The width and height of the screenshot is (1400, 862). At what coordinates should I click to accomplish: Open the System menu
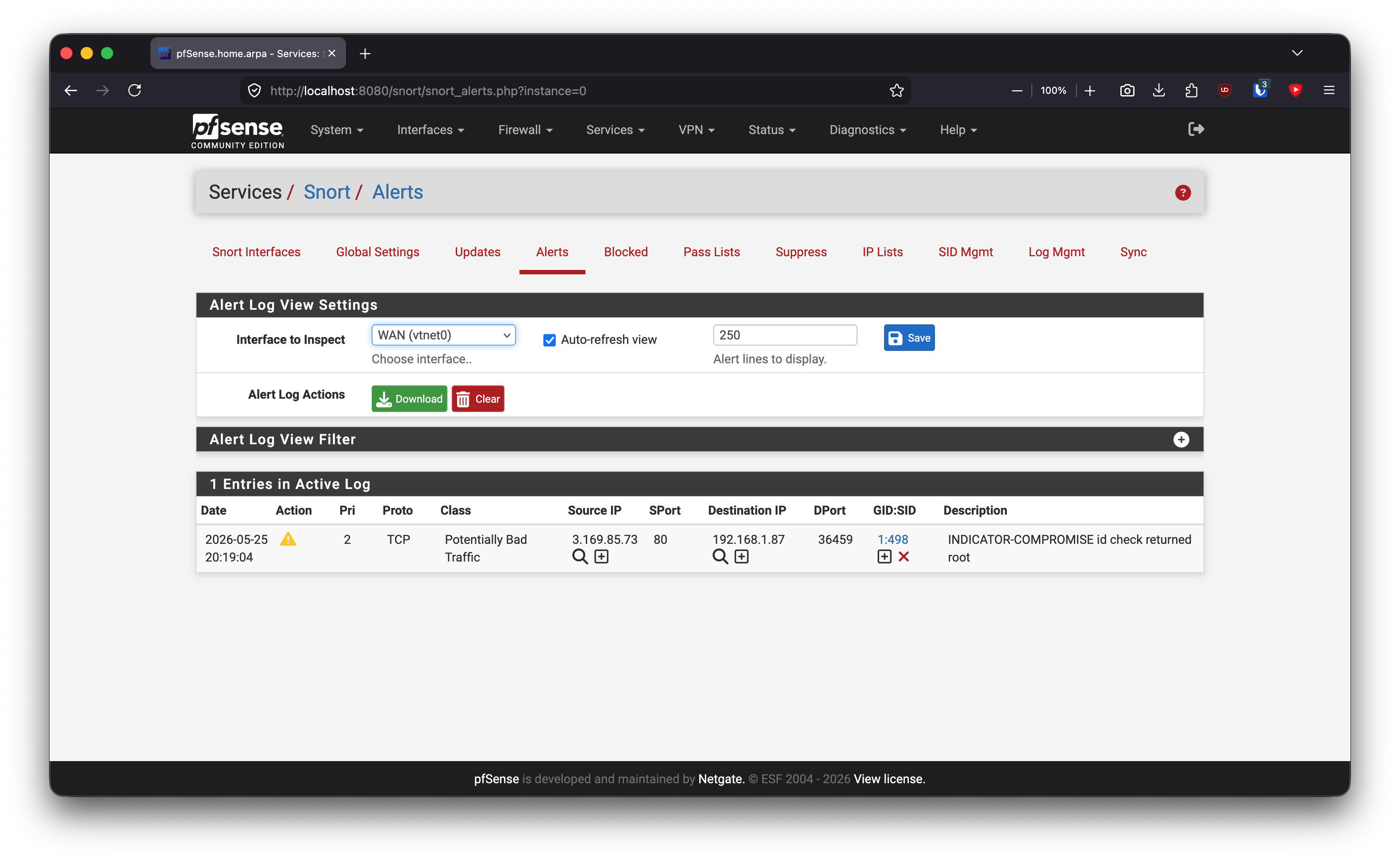[337, 130]
